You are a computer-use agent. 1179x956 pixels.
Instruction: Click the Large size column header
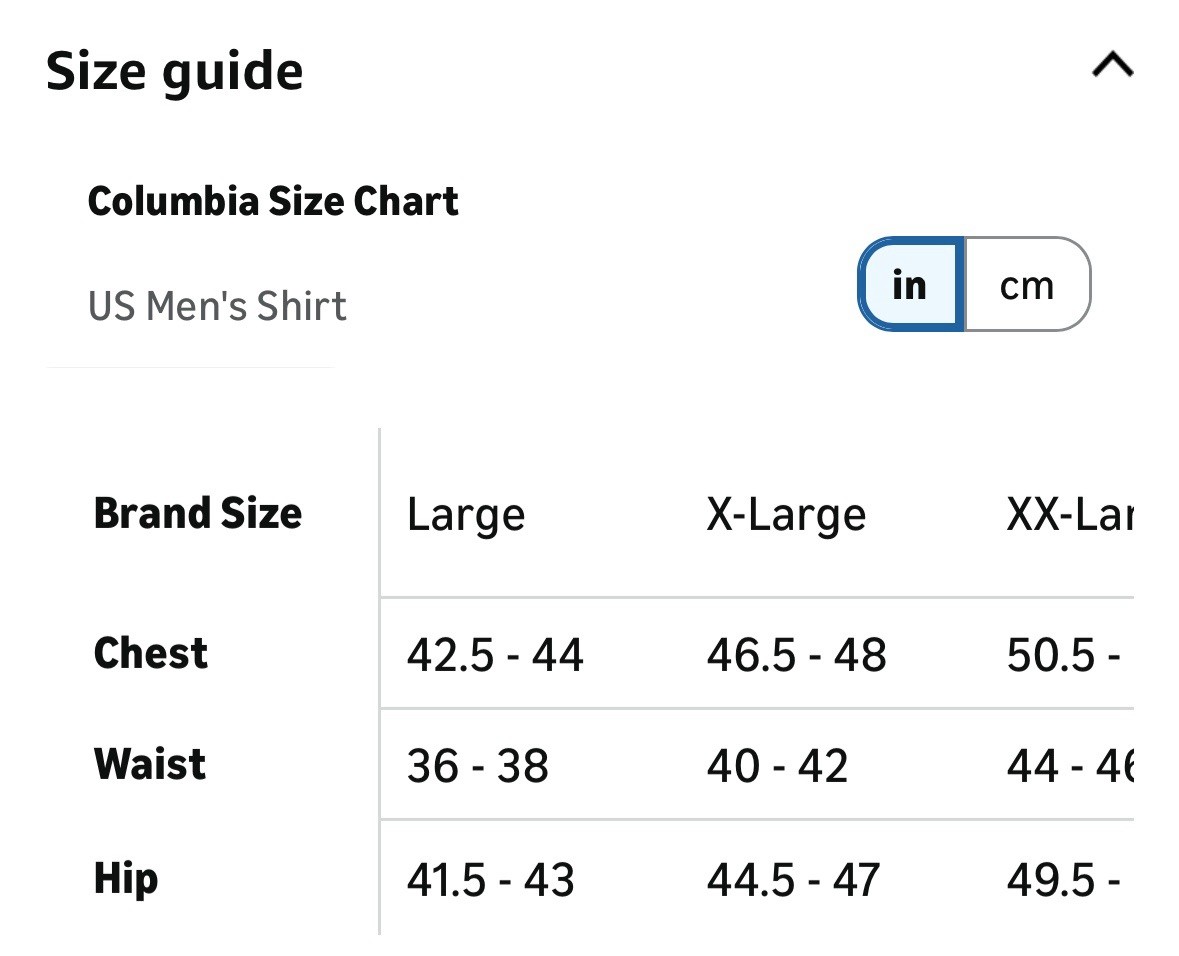pyautogui.click(x=465, y=514)
